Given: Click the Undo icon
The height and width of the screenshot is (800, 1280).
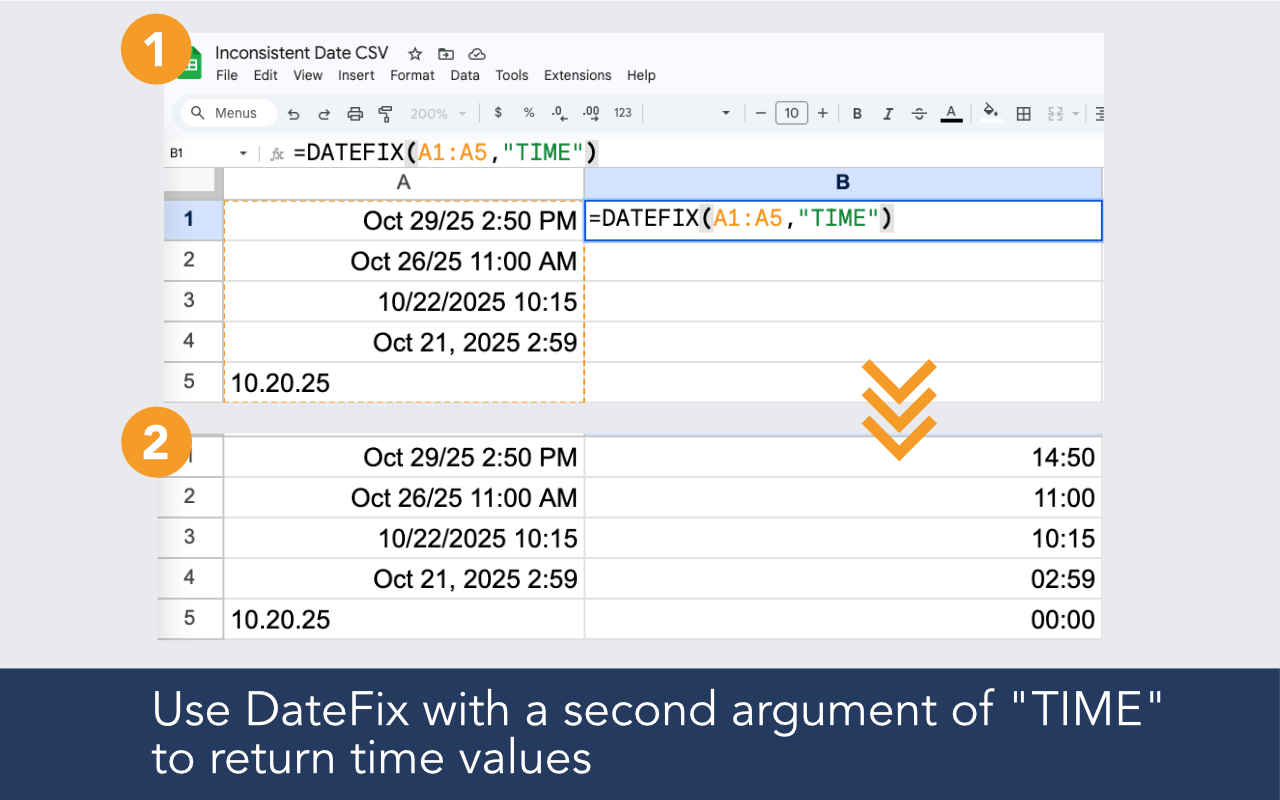Looking at the screenshot, I should 293,113.
